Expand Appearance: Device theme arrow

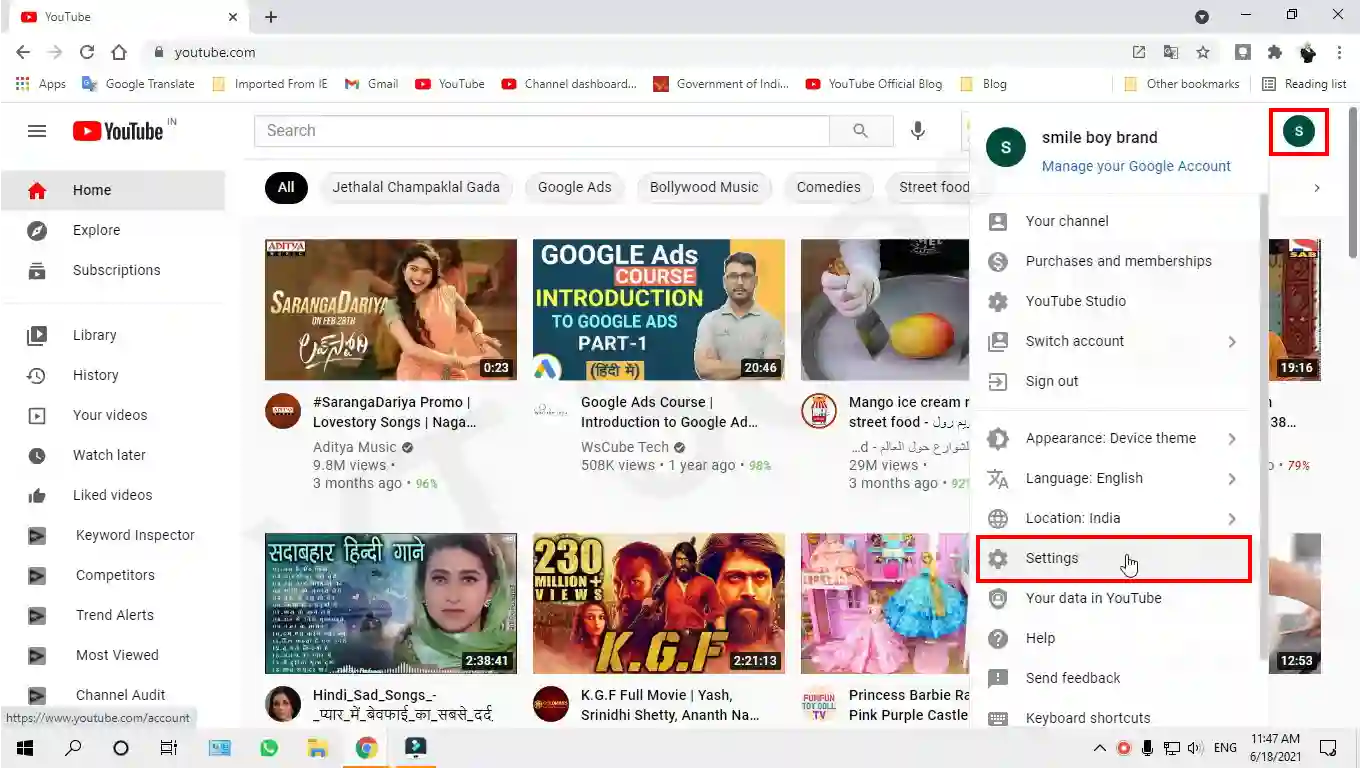coord(1232,439)
